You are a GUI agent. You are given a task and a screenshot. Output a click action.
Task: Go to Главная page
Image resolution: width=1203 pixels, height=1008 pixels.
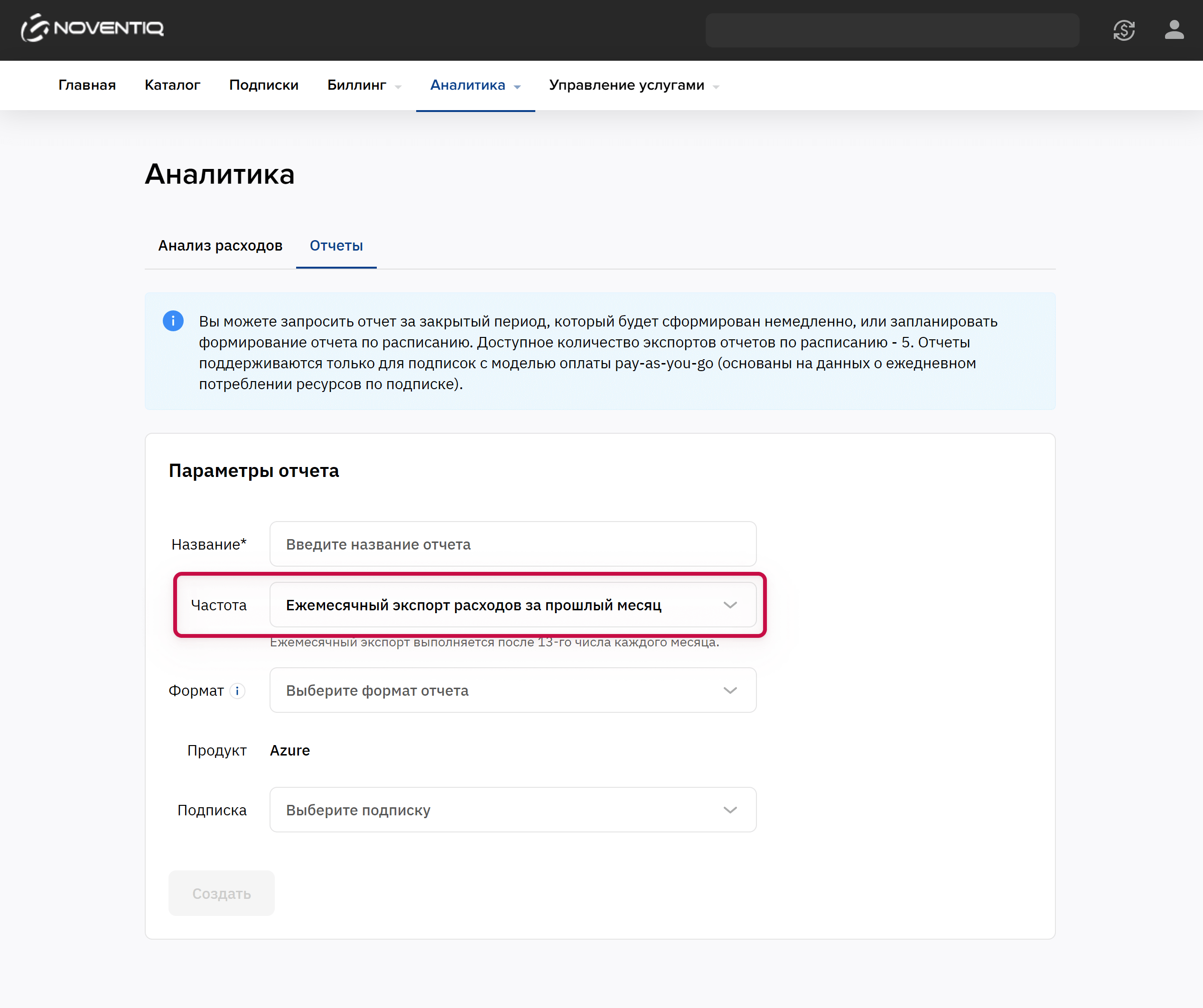[x=87, y=85]
